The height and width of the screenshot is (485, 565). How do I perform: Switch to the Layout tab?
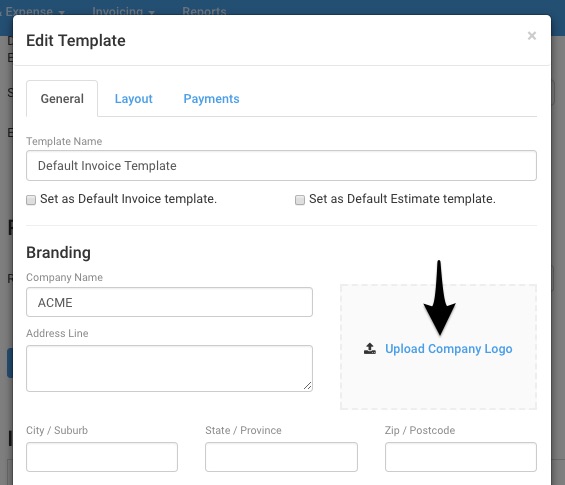tap(134, 99)
